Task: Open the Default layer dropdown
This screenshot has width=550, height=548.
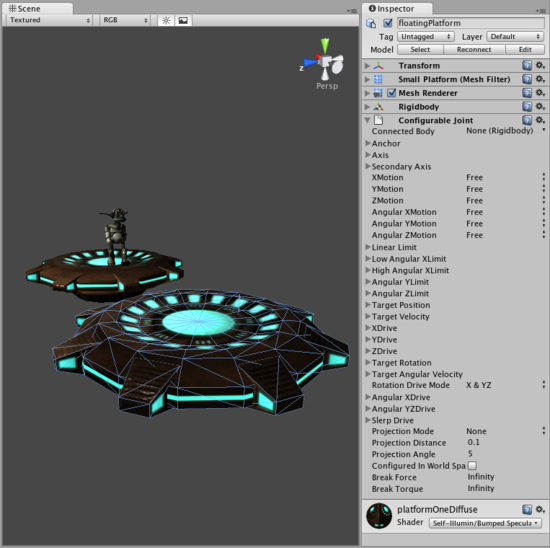Action: pyautogui.click(x=515, y=36)
